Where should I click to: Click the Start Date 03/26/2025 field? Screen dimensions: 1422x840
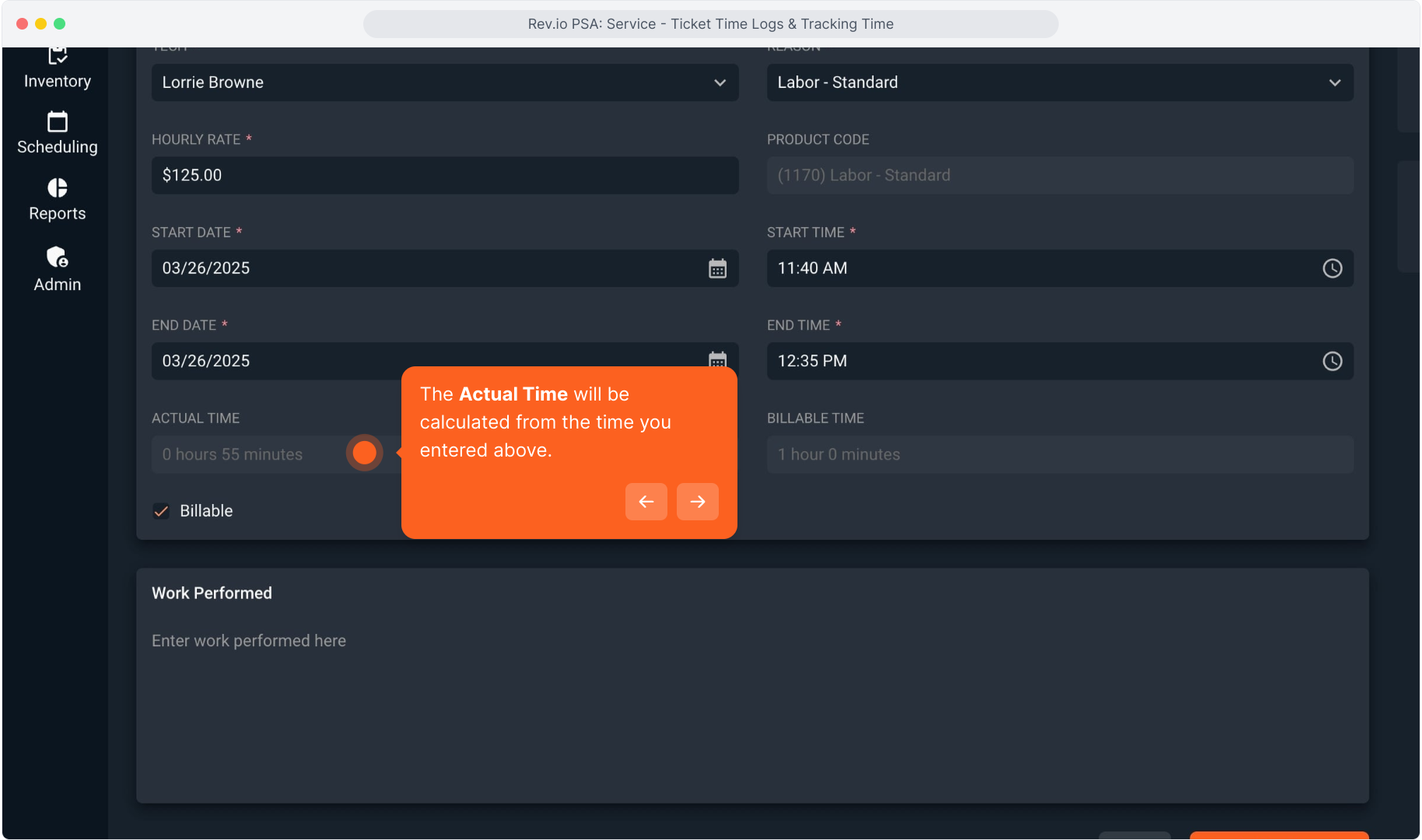420,268
